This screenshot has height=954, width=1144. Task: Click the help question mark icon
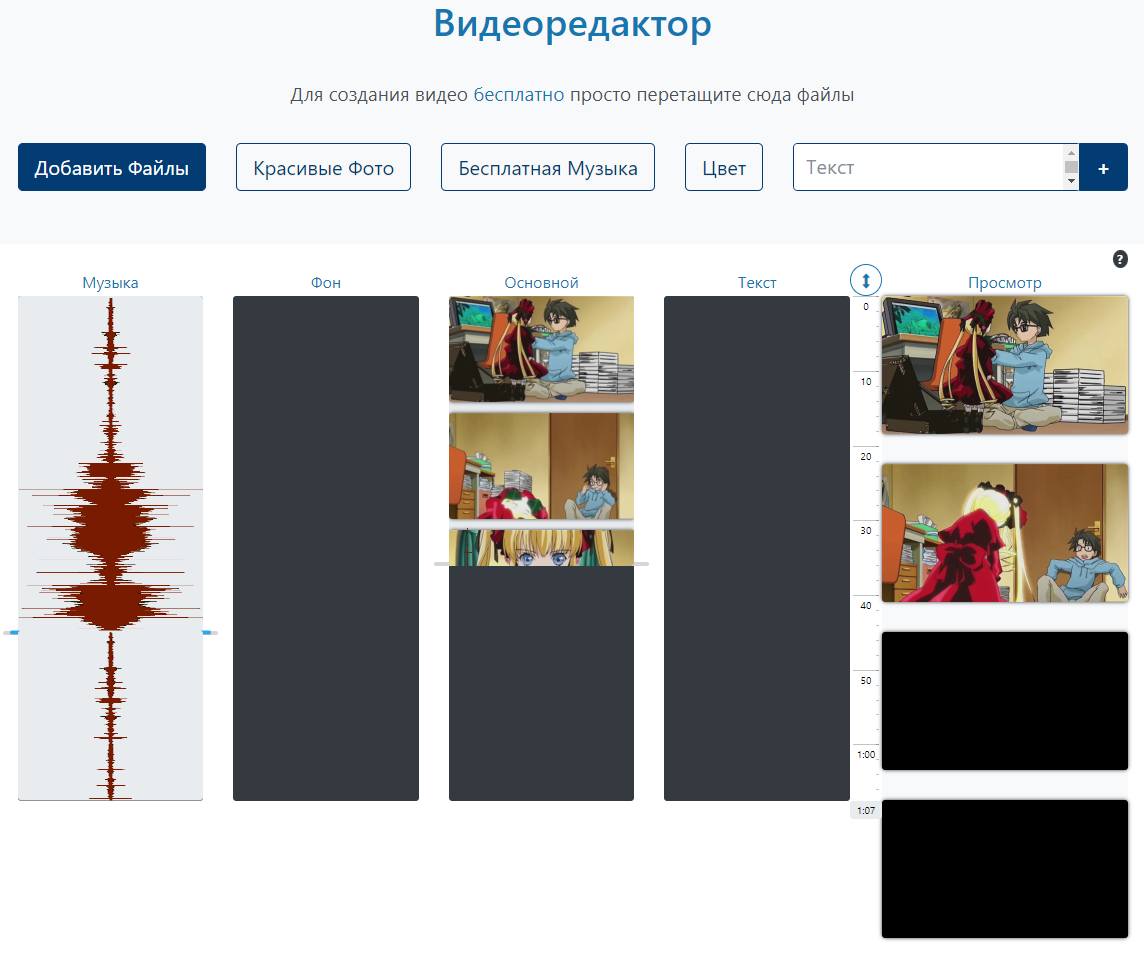coord(1120,259)
